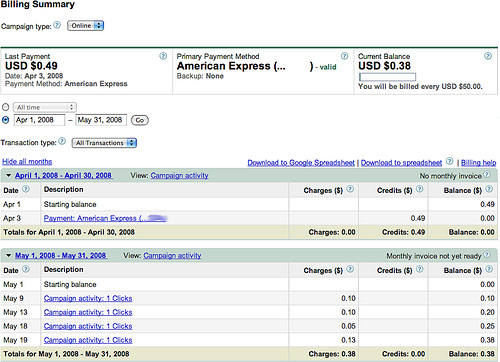The height and width of the screenshot is (362, 500).
Task: Open the Campaign type Online dropdown
Action: pos(86,26)
